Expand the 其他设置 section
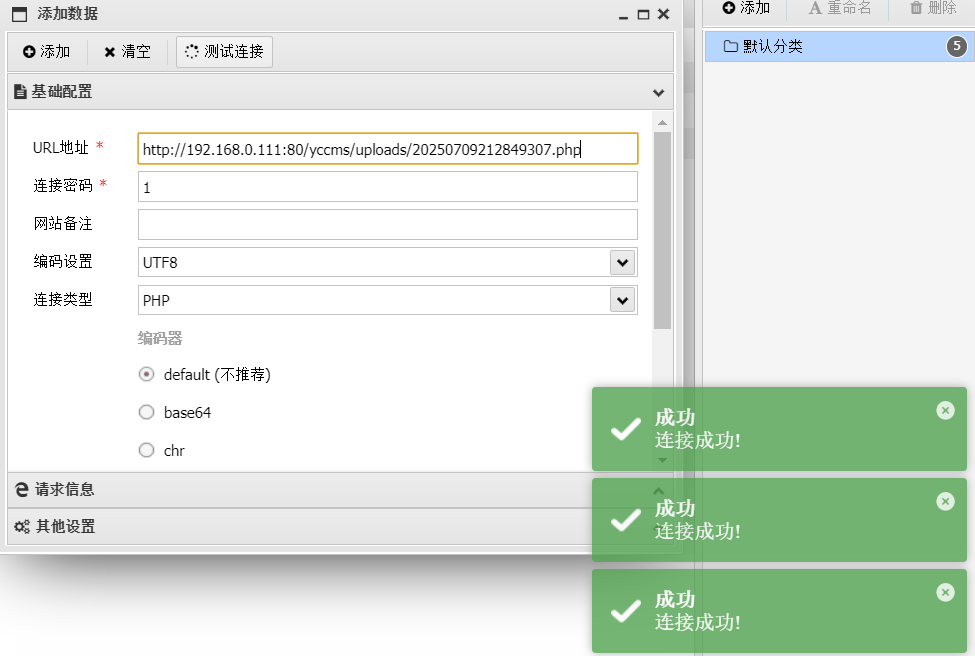 [x=65, y=526]
